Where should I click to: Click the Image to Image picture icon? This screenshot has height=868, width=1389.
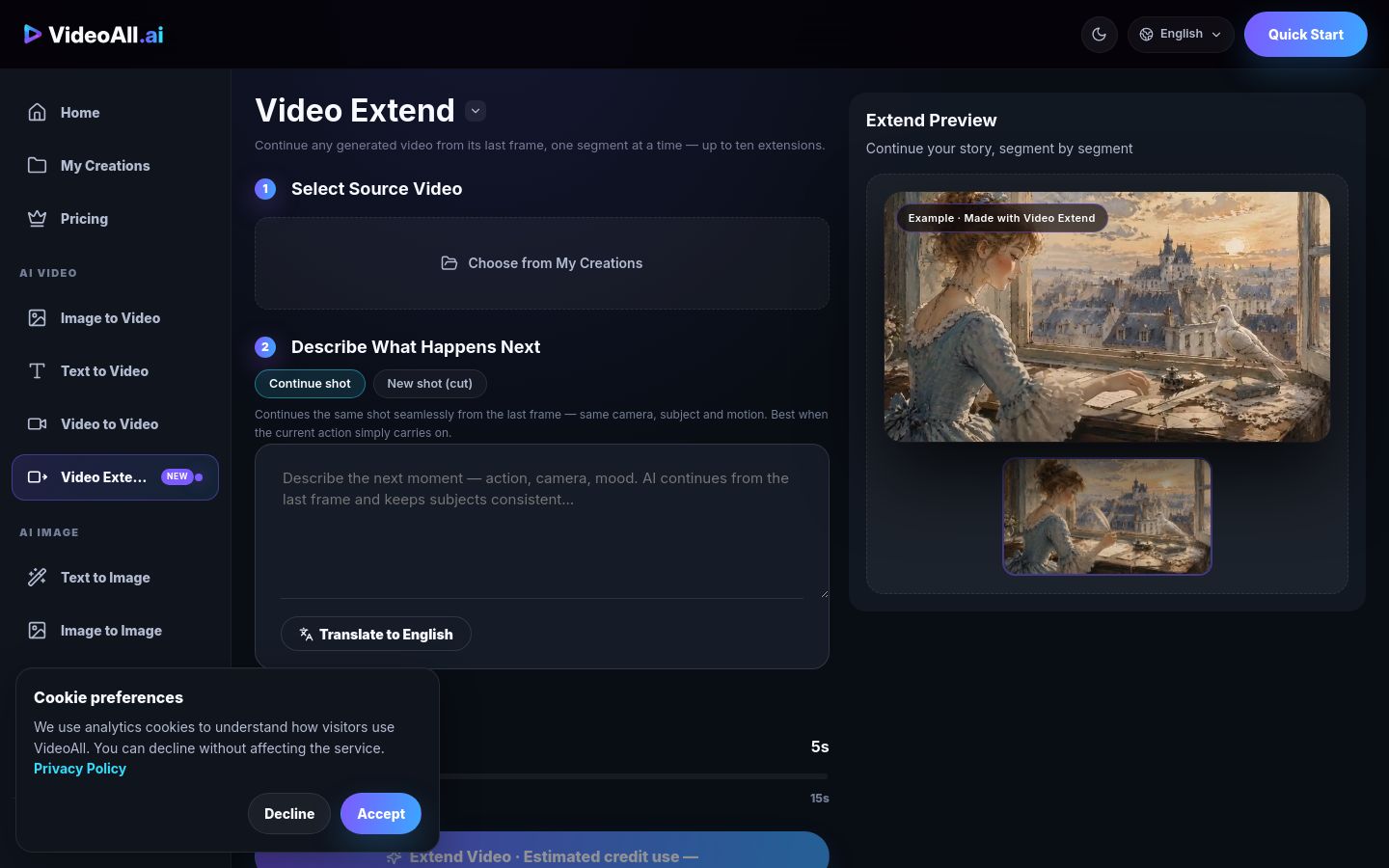pyautogui.click(x=38, y=631)
